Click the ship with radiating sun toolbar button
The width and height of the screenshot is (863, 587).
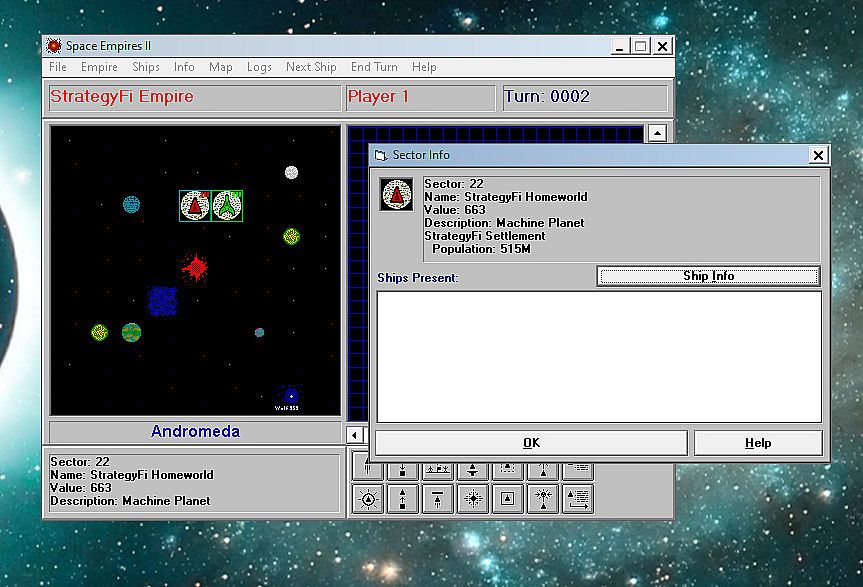[x=368, y=499]
